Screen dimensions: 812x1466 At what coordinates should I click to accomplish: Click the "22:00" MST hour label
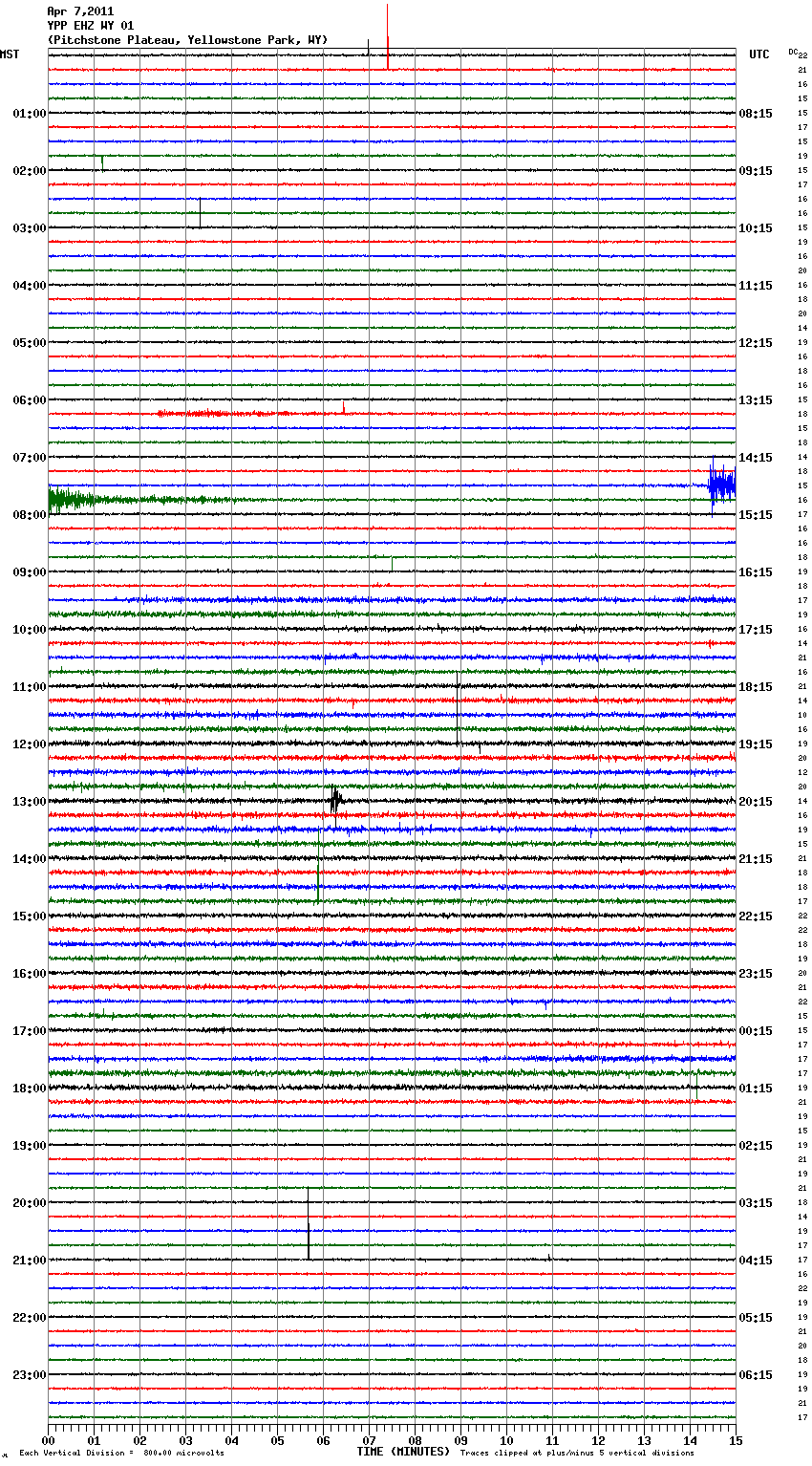[30, 1318]
